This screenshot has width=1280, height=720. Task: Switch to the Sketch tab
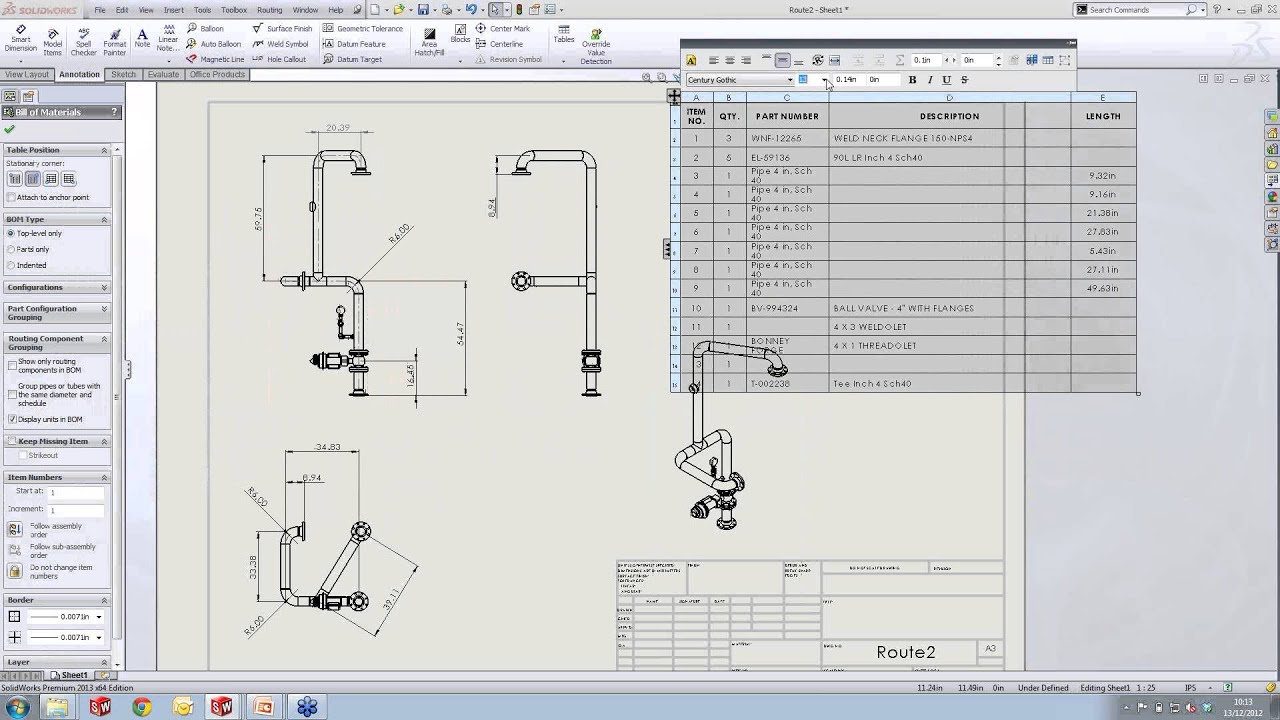(123, 74)
